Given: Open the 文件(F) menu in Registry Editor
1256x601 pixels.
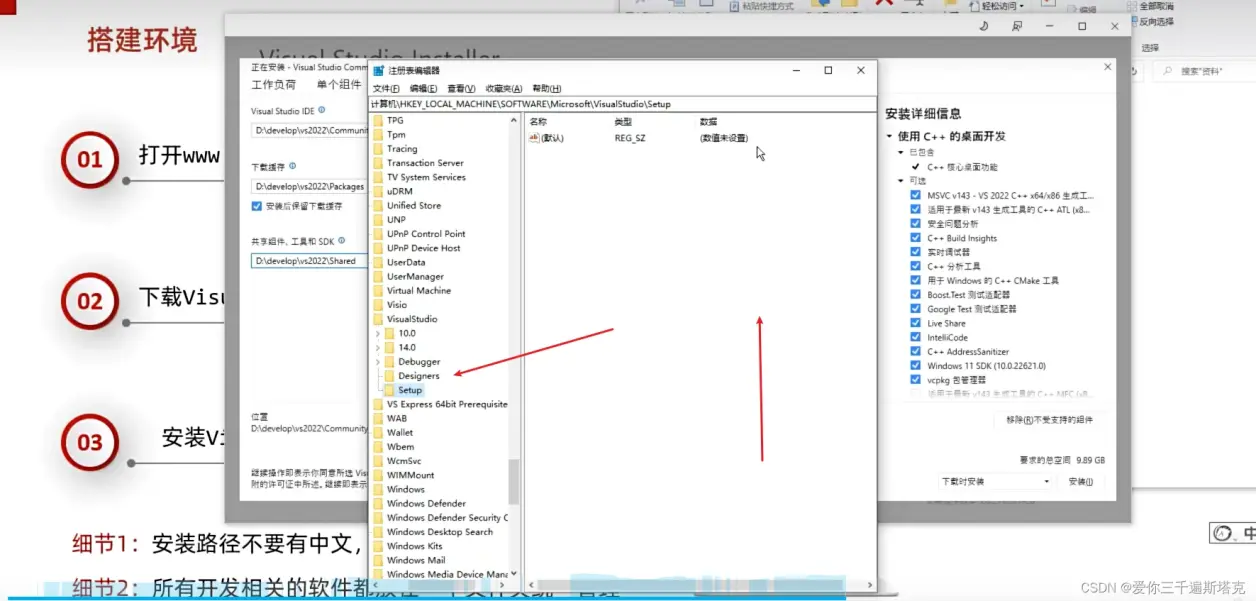Looking at the screenshot, I should (x=386, y=89).
